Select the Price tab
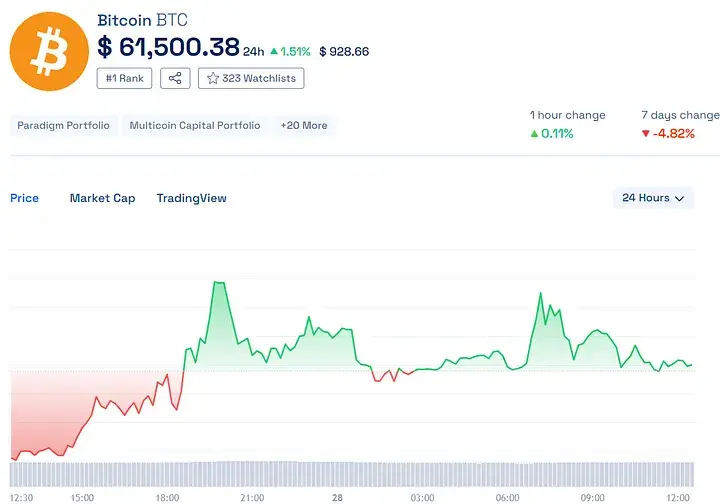The width and height of the screenshot is (720, 504). [24, 198]
